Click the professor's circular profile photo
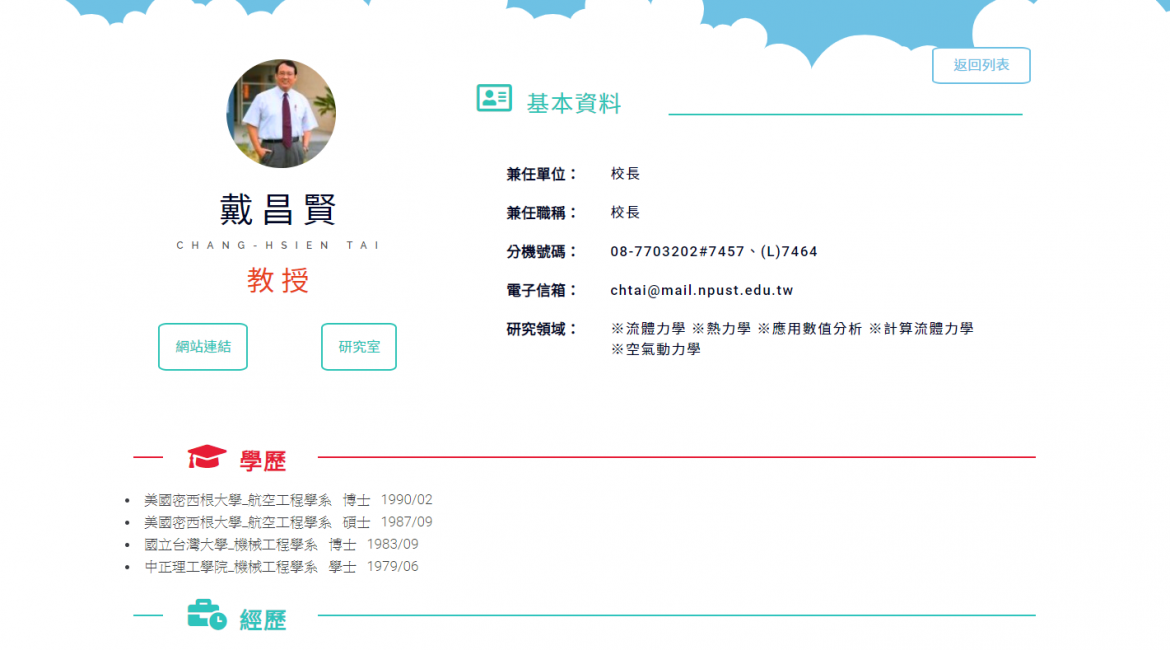Viewport: 1170px width, 650px height. (281, 113)
